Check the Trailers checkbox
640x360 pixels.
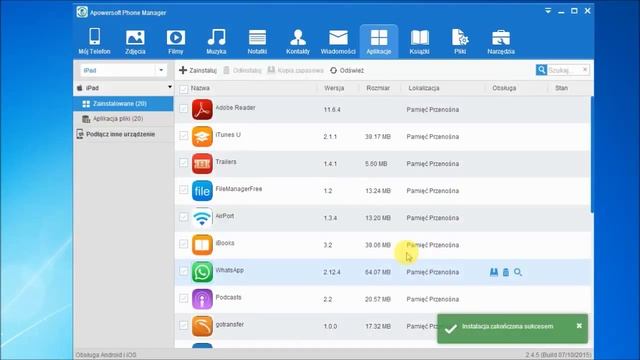pyautogui.click(x=184, y=162)
